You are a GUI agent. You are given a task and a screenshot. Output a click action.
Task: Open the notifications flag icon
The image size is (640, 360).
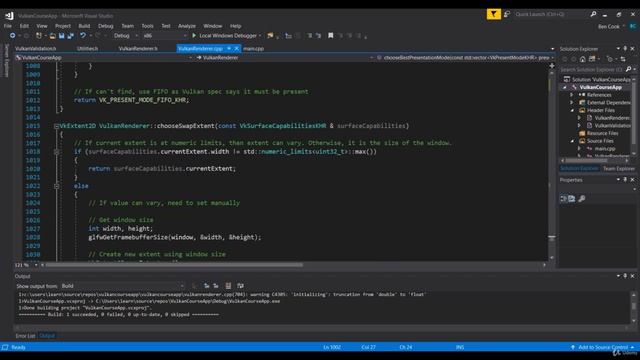click(493, 14)
